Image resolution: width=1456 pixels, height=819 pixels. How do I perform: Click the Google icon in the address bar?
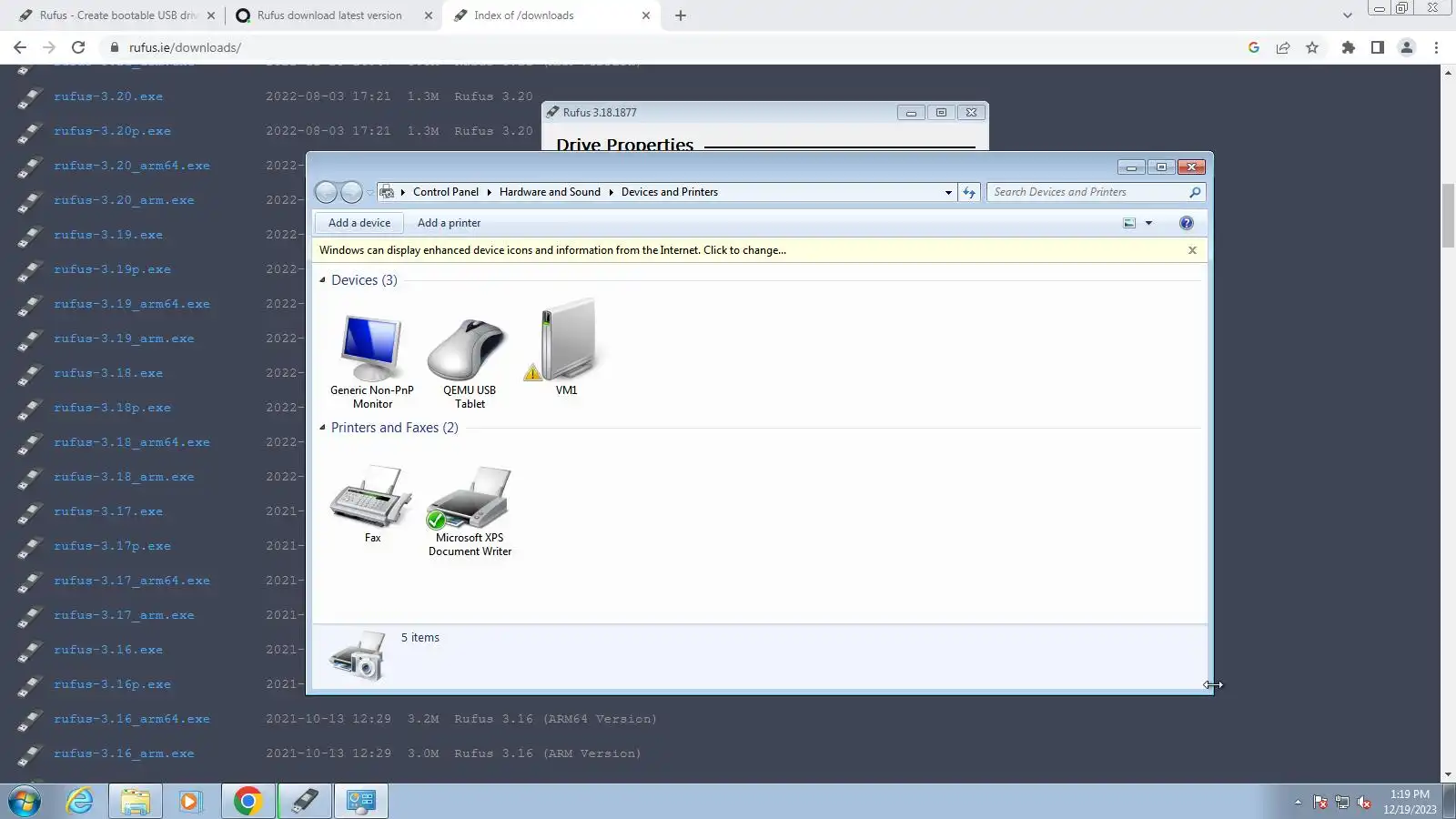point(1254,47)
